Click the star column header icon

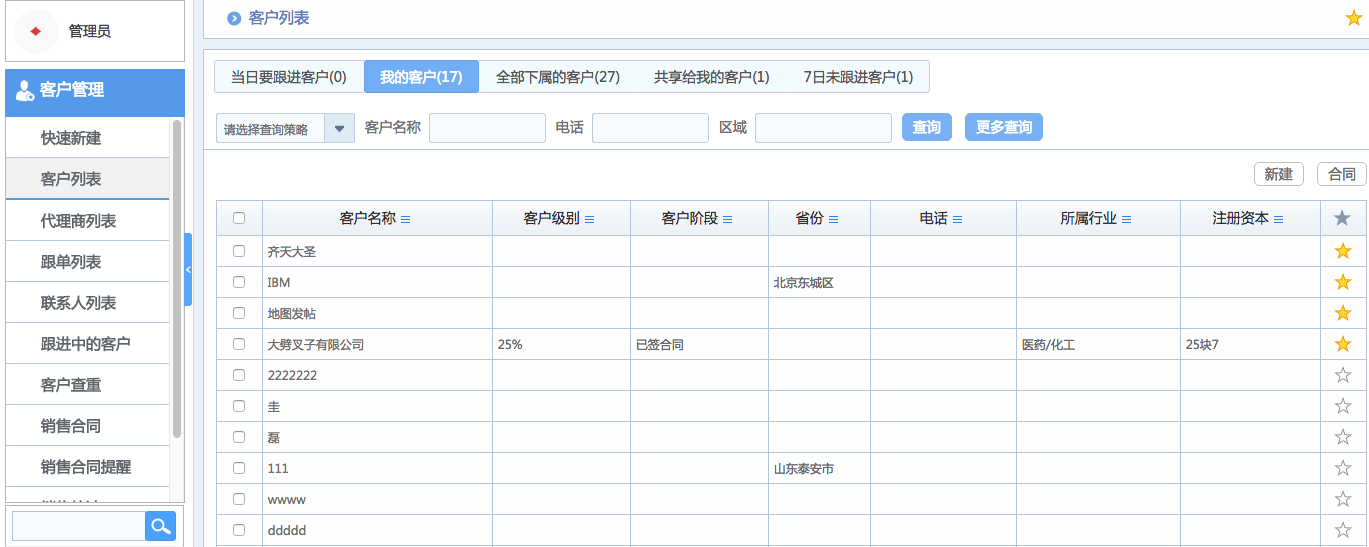1342,218
